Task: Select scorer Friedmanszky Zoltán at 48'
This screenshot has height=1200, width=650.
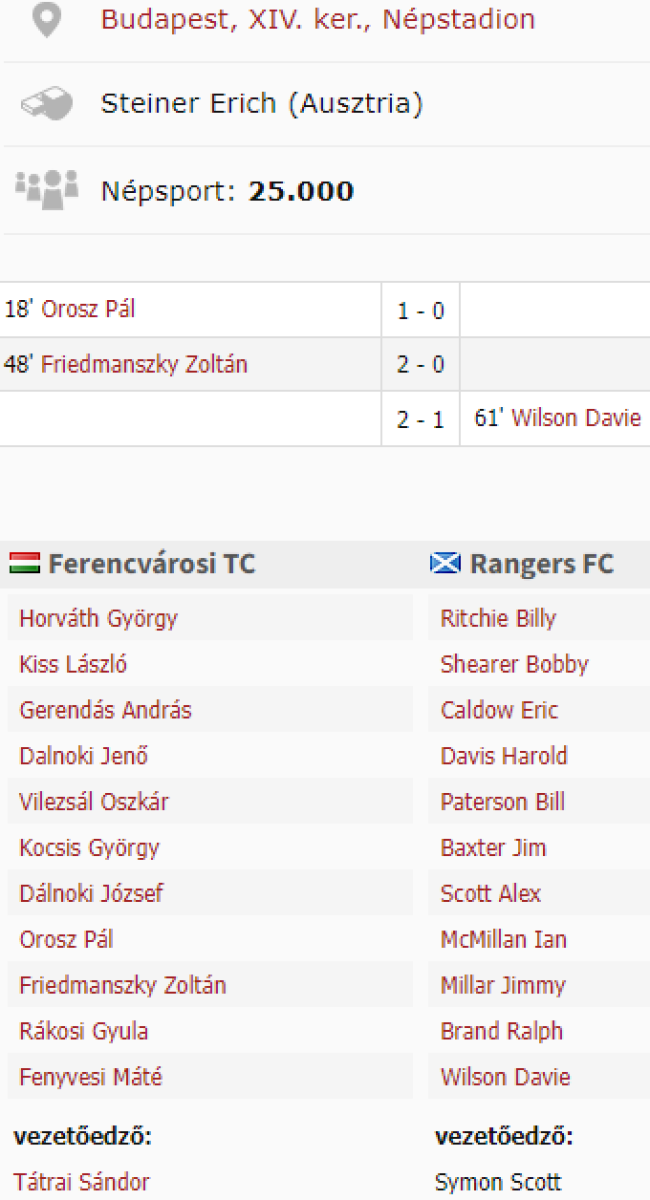Action: (144, 364)
